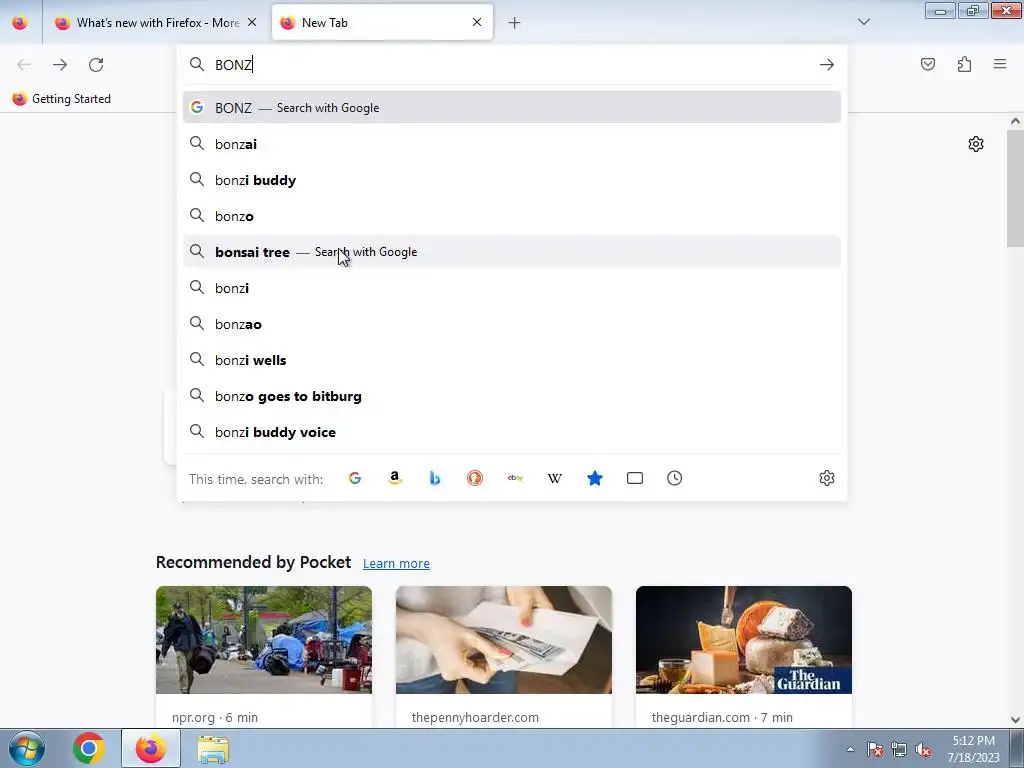This screenshot has width=1024, height=768.
Task: Search history via the clock icon
Action: (x=675, y=478)
